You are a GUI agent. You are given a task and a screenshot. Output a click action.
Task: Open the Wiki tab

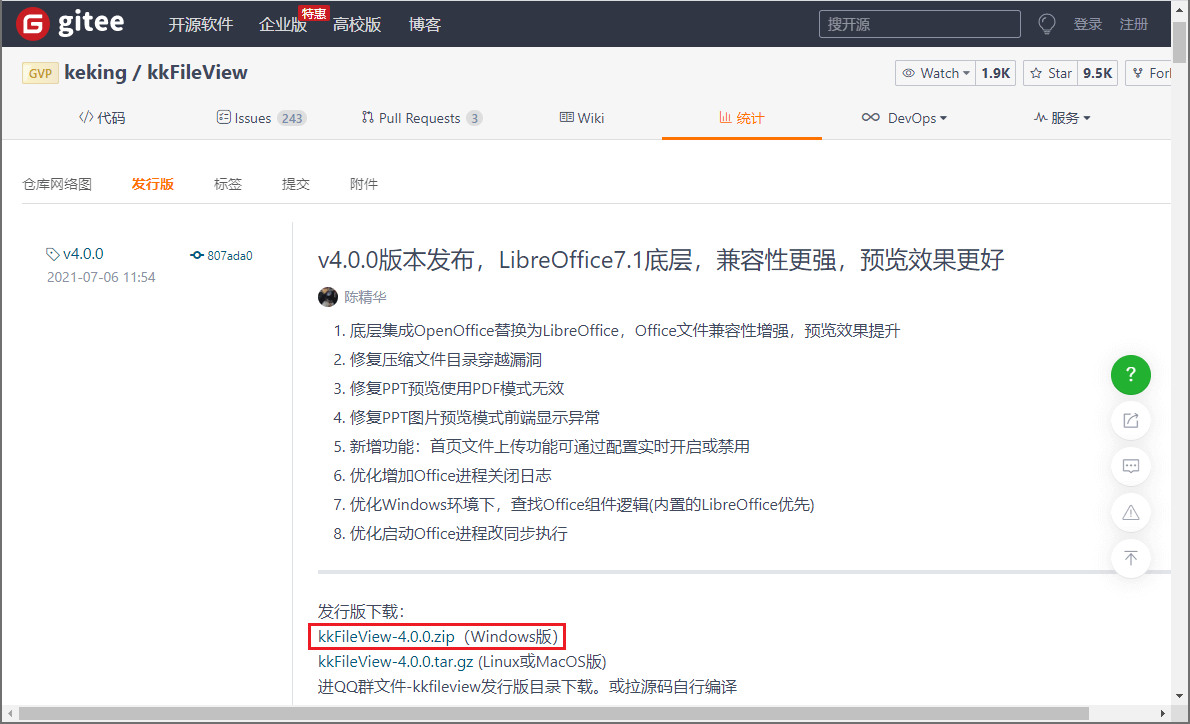(582, 118)
